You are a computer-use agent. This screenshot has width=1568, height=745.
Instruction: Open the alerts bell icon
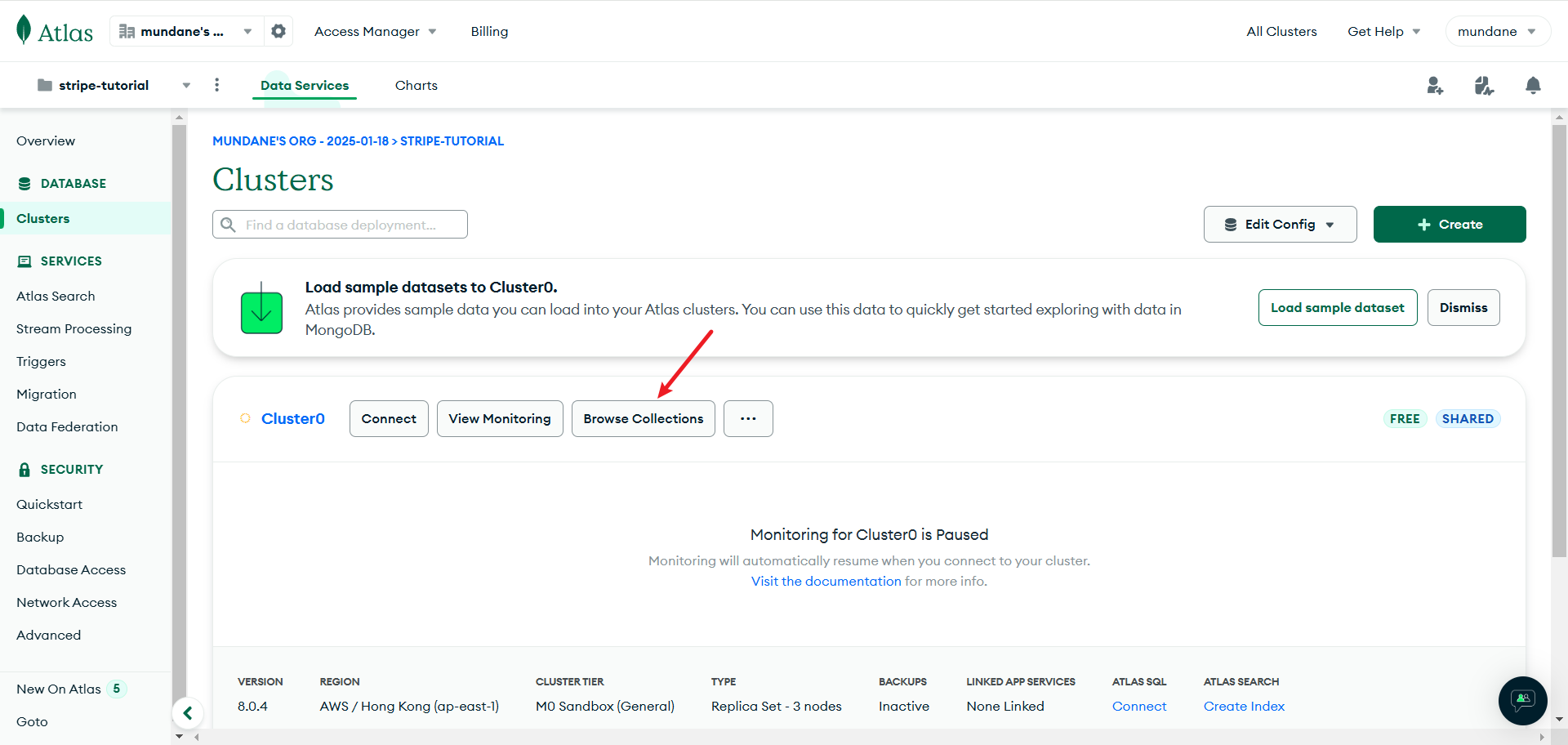(1533, 85)
